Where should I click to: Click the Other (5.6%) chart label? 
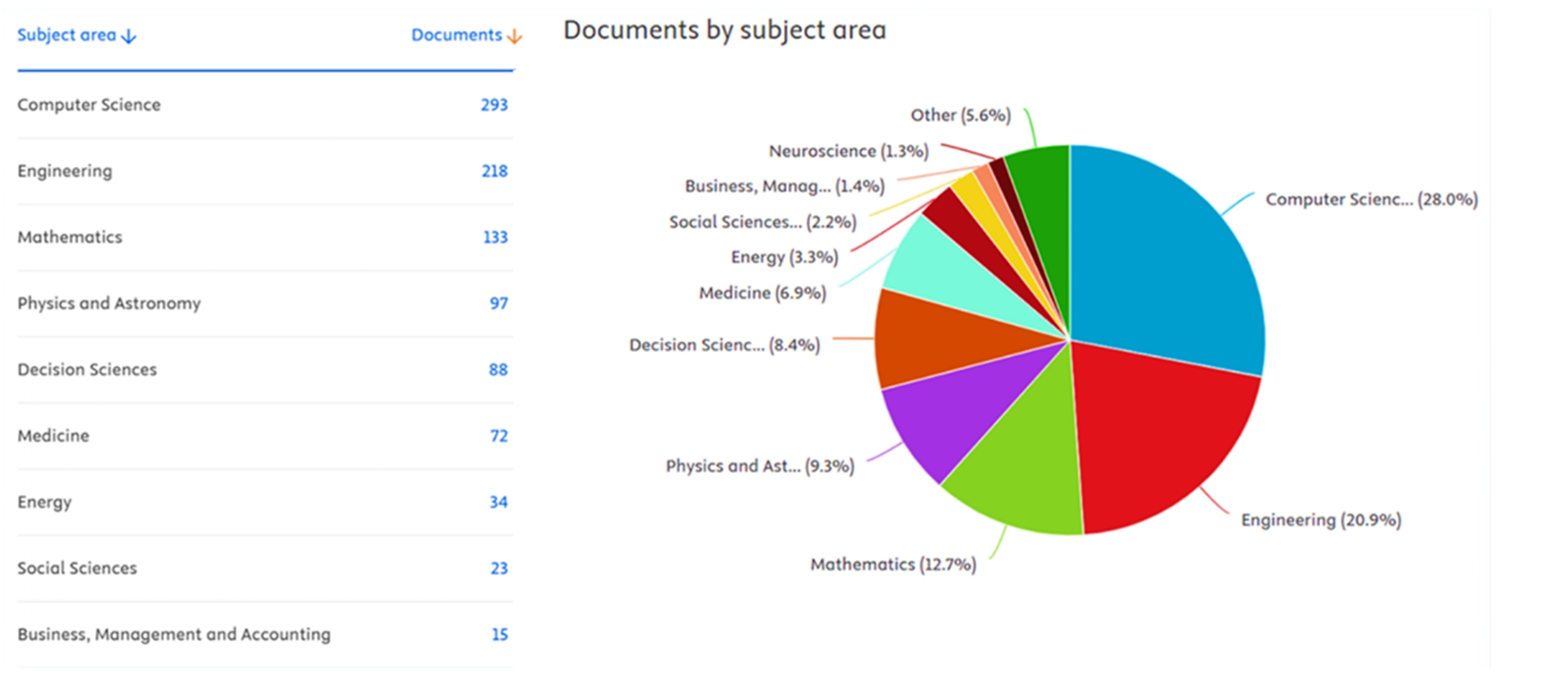tap(961, 115)
